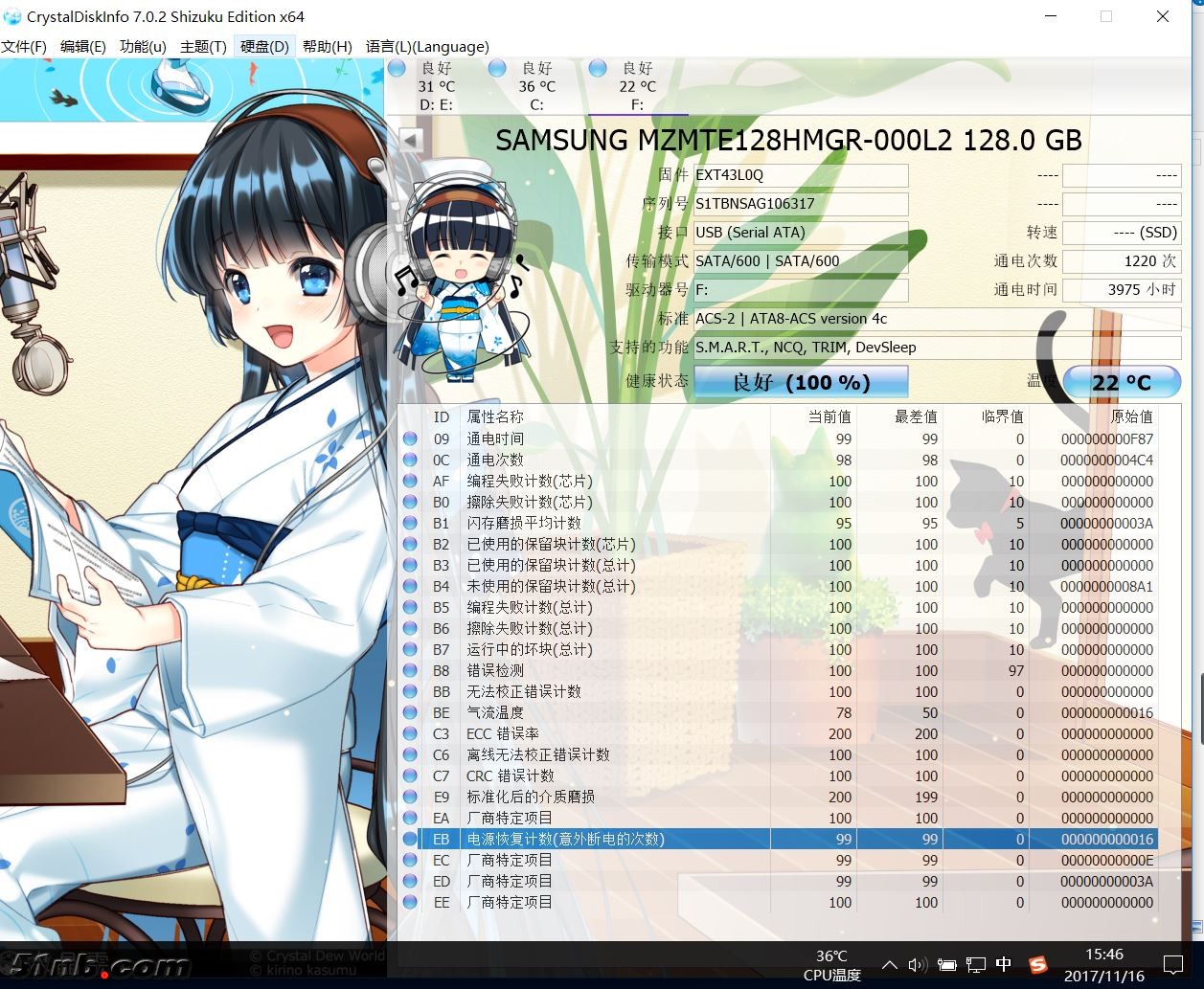Click status icon of row BB 无法校正错误计数
This screenshot has height=989, width=1204.
point(411,691)
